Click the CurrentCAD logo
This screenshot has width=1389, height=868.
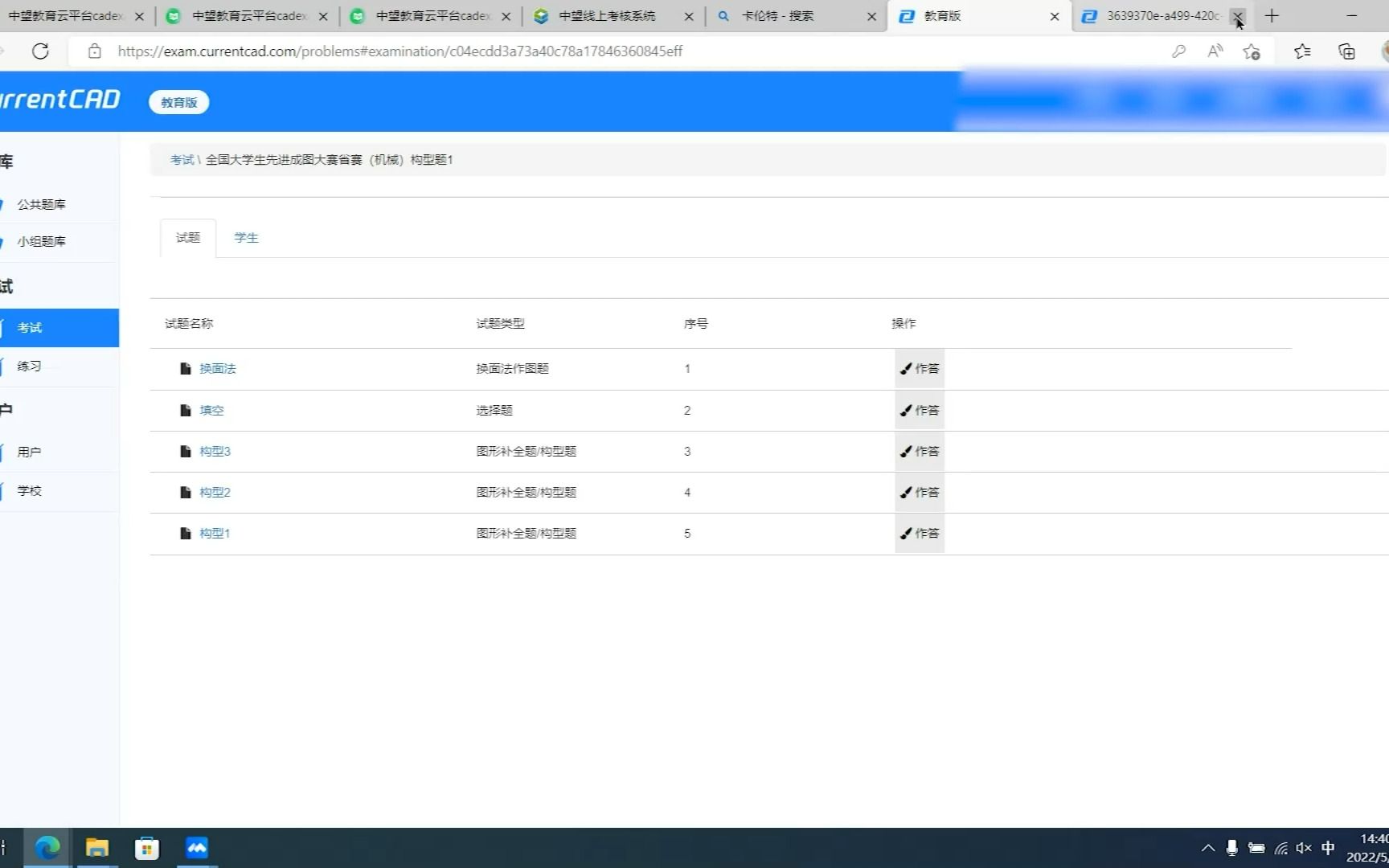60,100
